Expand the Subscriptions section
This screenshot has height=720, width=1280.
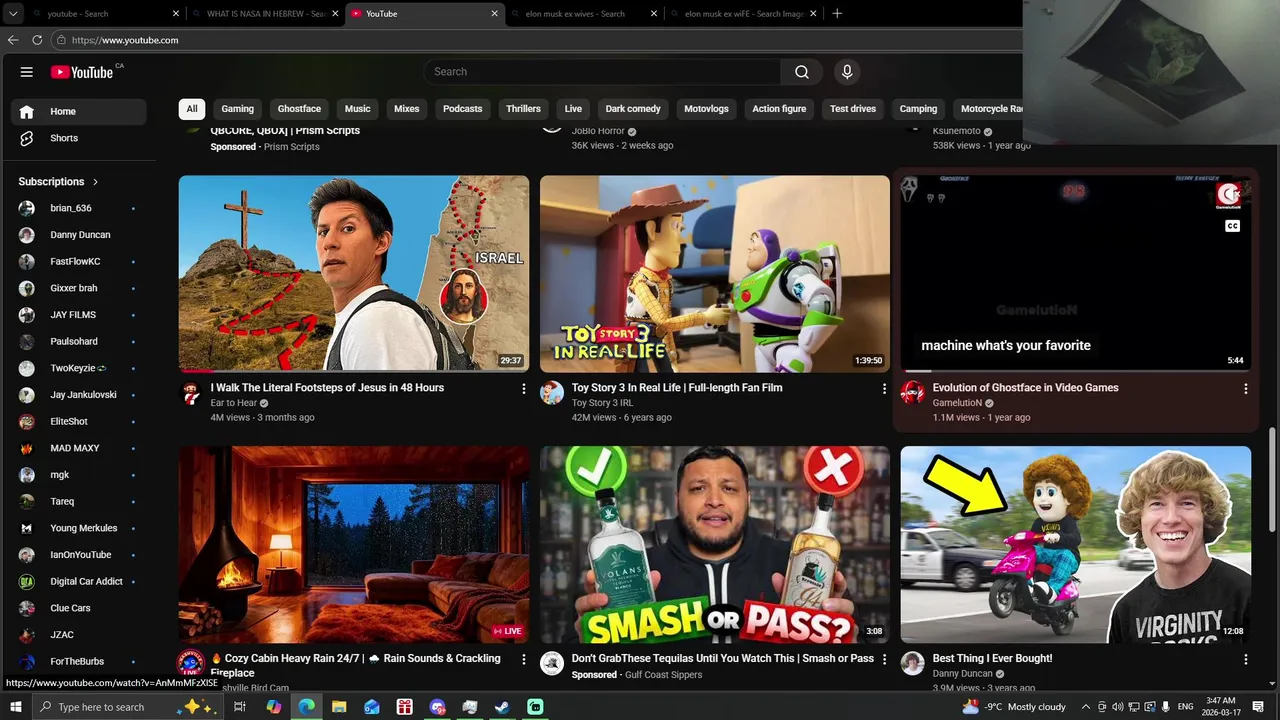pyautogui.click(x=58, y=182)
